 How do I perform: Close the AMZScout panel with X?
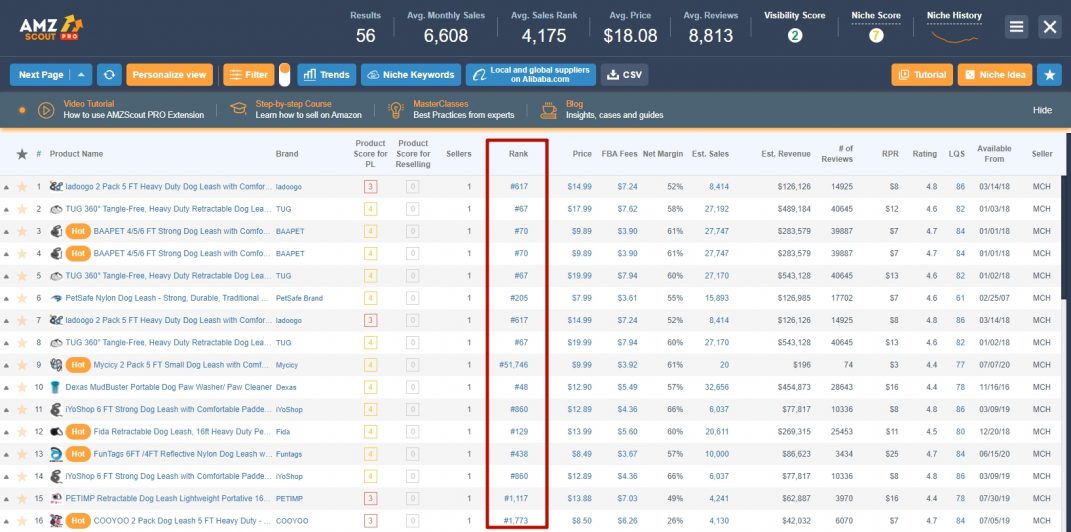pos(1049,27)
